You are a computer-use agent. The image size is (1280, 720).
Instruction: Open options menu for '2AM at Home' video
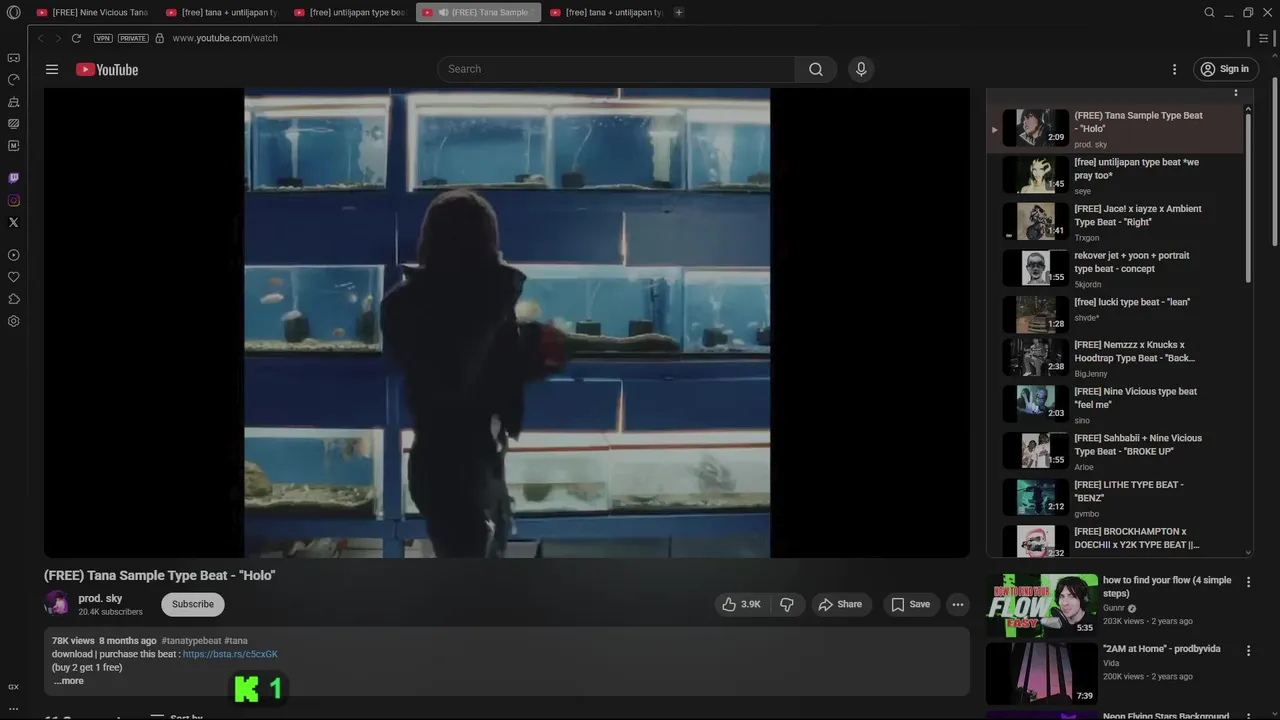(x=1248, y=650)
